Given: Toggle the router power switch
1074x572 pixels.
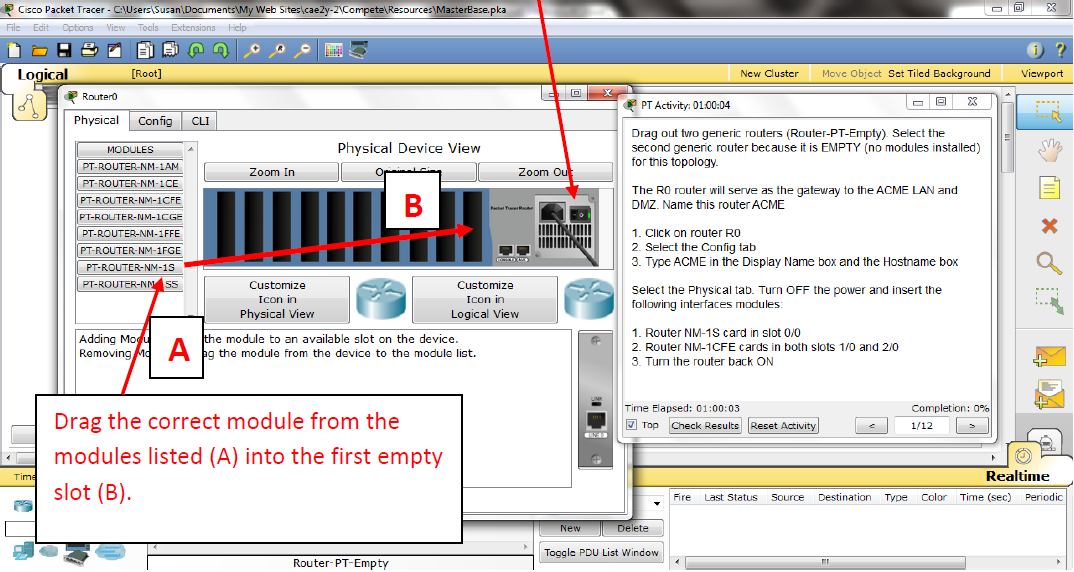Looking at the screenshot, I should click(582, 214).
